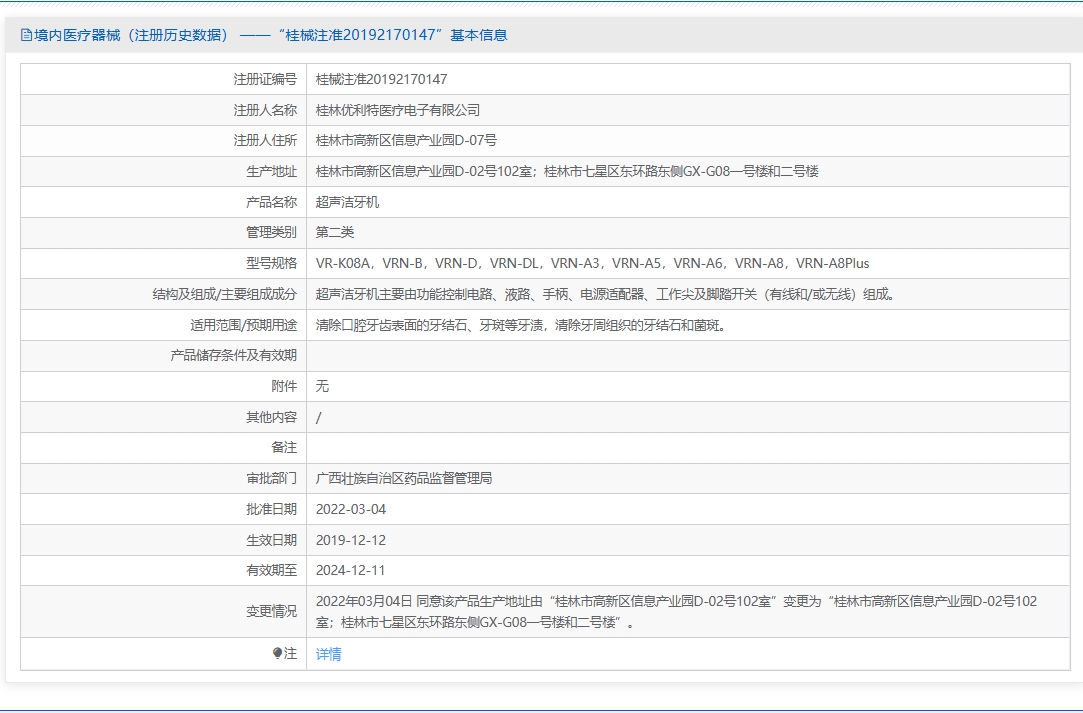Select the page title 境内医疗器械（注册历史数据）
Viewport: 1083px width, 713px height.
[x=131, y=35]
